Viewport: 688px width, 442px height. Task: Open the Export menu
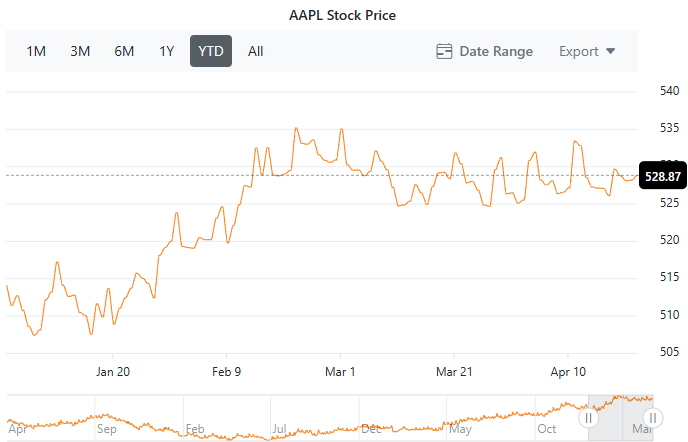[x=586, y=51]
